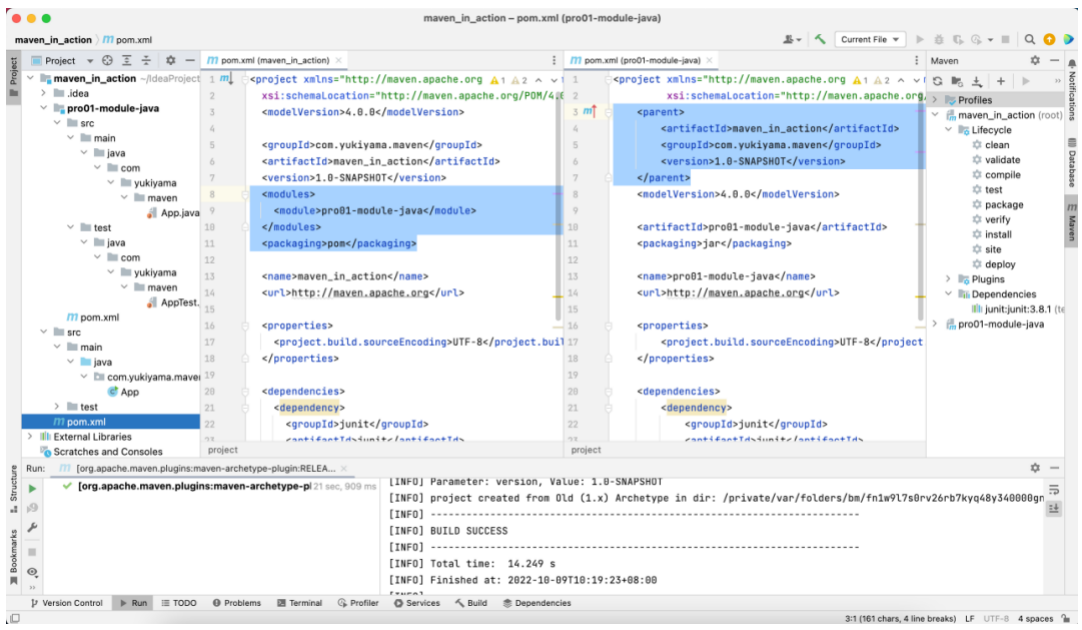Click the LF line separator status entry
The height and width of the screenshot is (630, 1082).
tap(969, 618)
